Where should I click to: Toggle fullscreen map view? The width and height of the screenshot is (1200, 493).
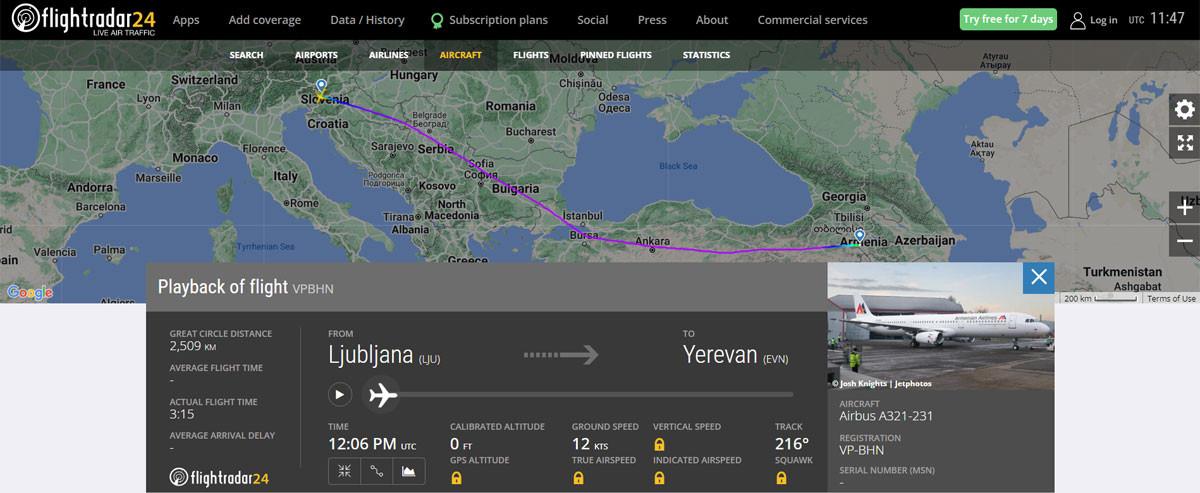(1184, 142)
